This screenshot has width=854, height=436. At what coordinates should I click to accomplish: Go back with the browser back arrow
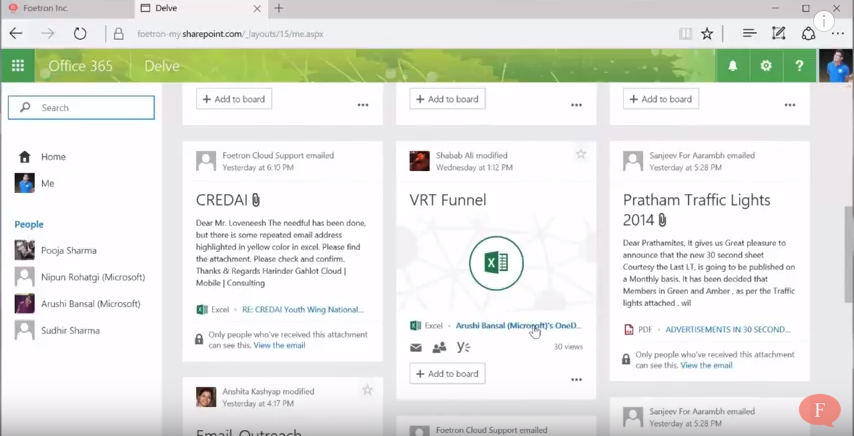(16, 34)
